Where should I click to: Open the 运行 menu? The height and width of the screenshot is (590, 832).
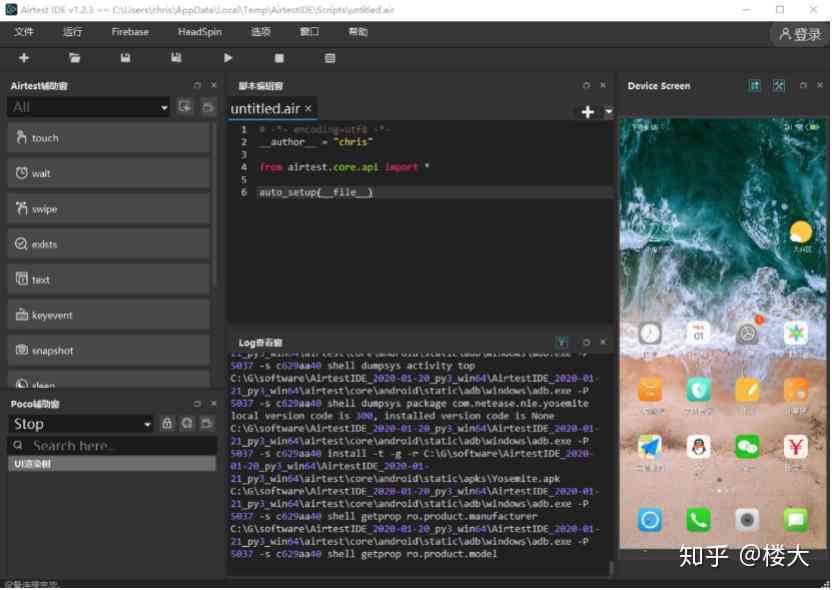point(73,32)
